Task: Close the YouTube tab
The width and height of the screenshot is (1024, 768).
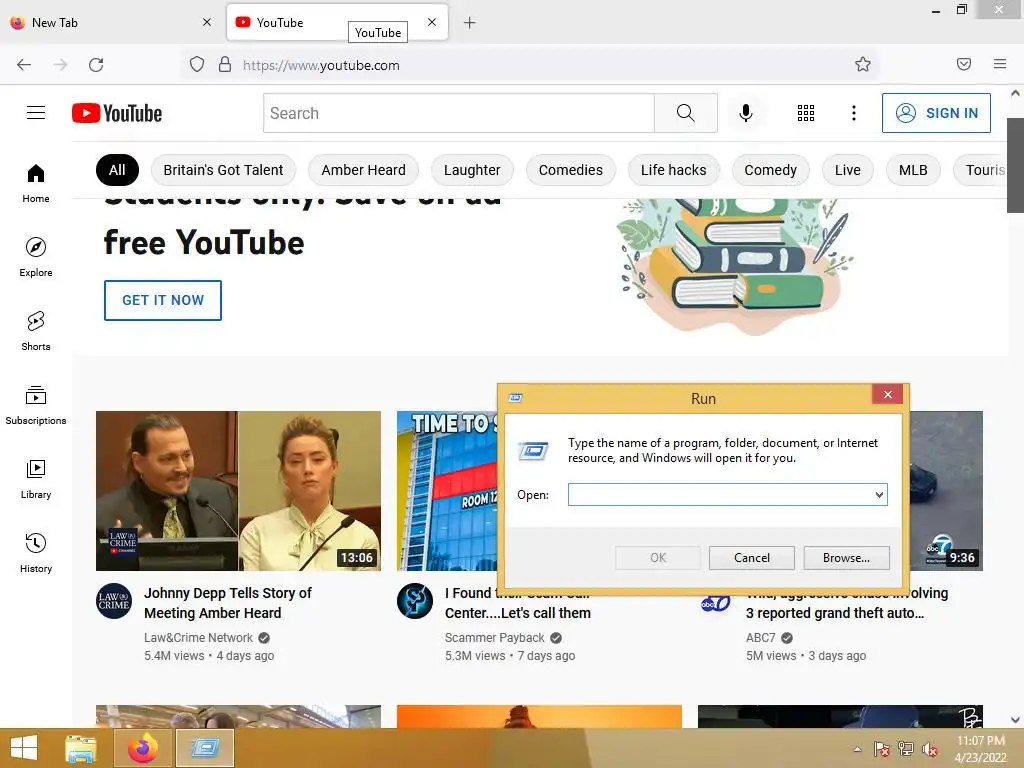Action: (x=432, y=22)
